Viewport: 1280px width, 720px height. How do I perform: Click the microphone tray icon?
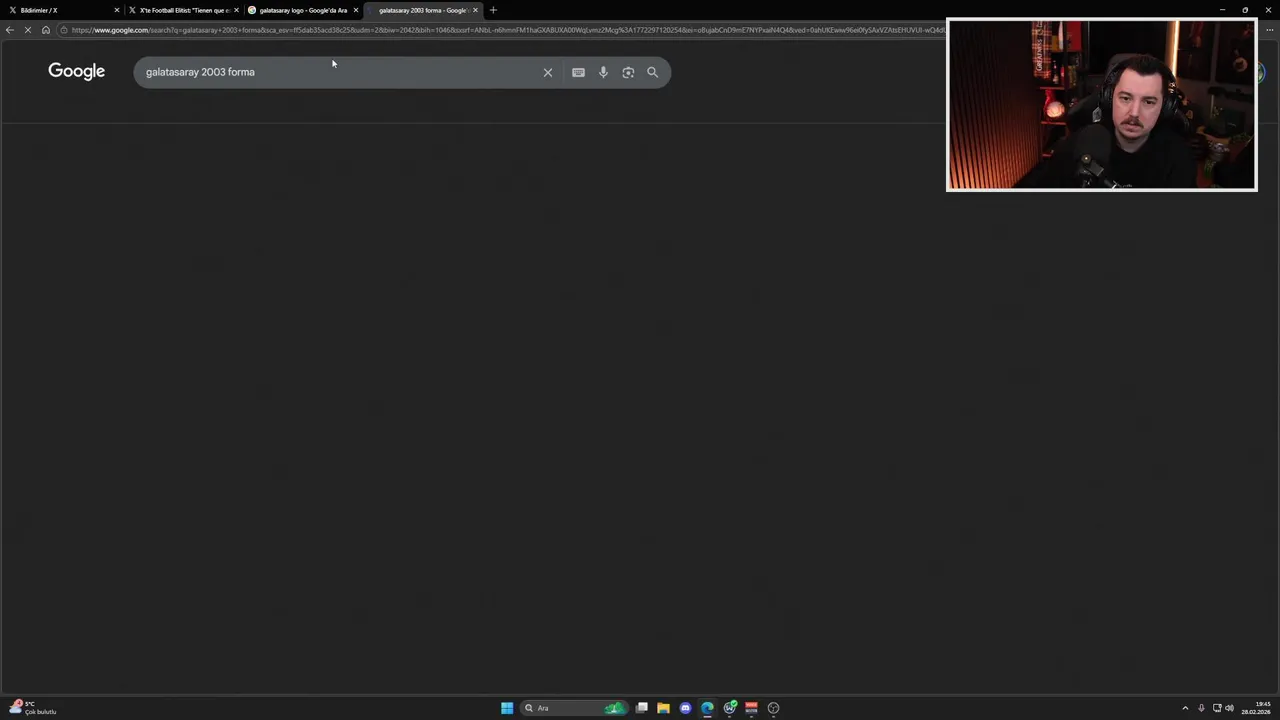[x=1201, y=708]
